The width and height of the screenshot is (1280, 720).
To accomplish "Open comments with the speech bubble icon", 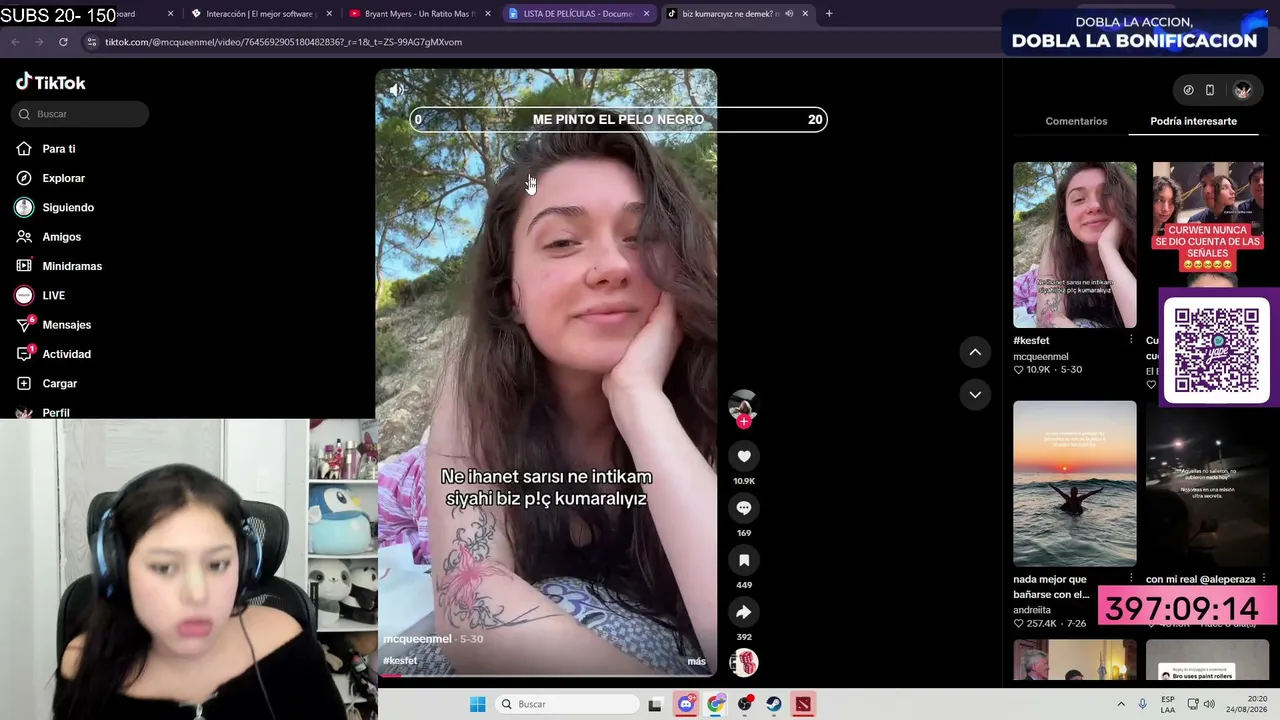I will (744, 508).
